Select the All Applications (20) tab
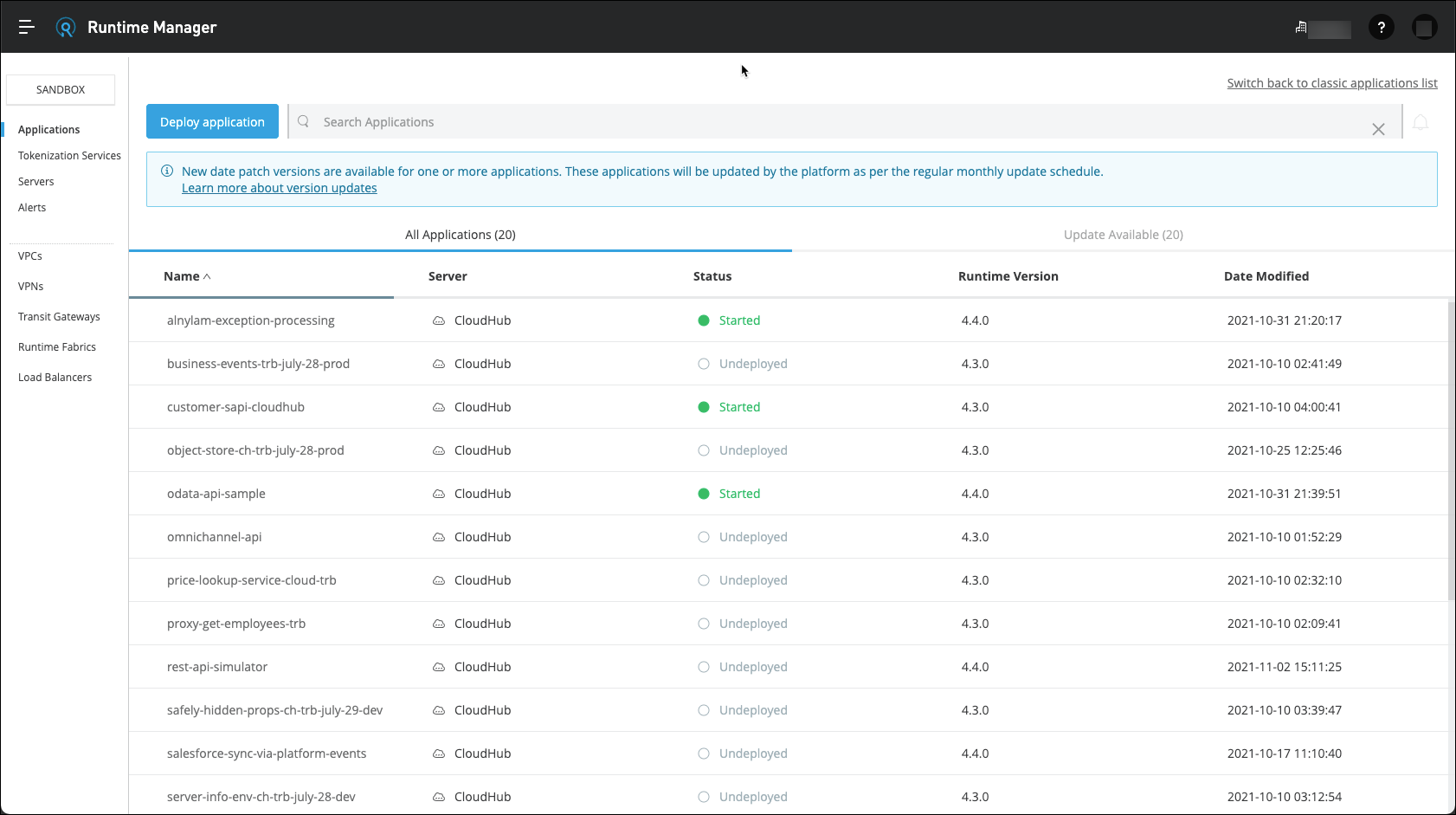1456x815 pixels. (x=460, y=235)
